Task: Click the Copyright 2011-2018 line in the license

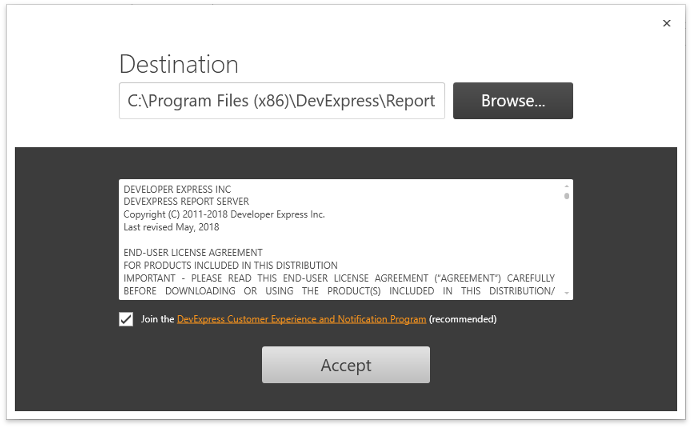Action: [224, 214]
